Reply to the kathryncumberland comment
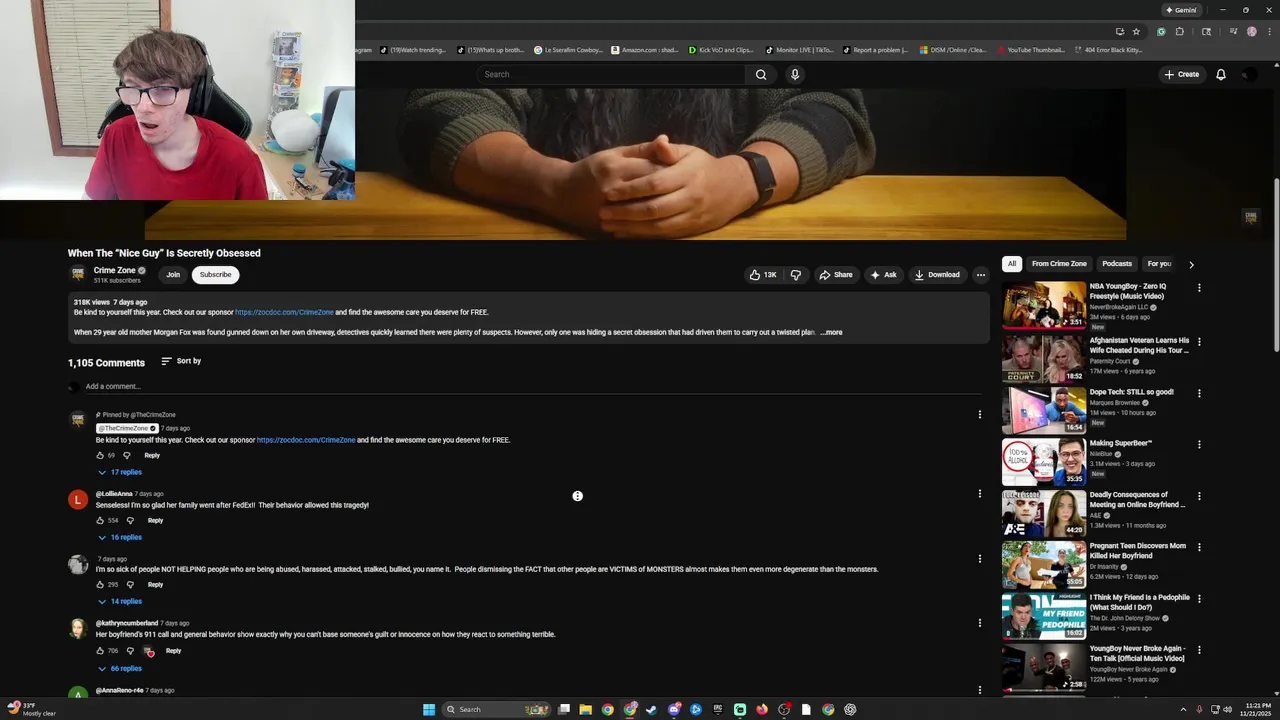The width and height of the screenshot is (1280, 720). [173, 651]
